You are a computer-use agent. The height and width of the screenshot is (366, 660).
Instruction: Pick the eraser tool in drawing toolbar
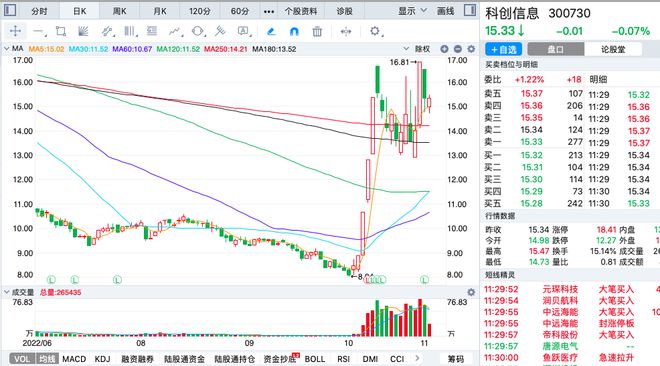[x=271, y=31]
